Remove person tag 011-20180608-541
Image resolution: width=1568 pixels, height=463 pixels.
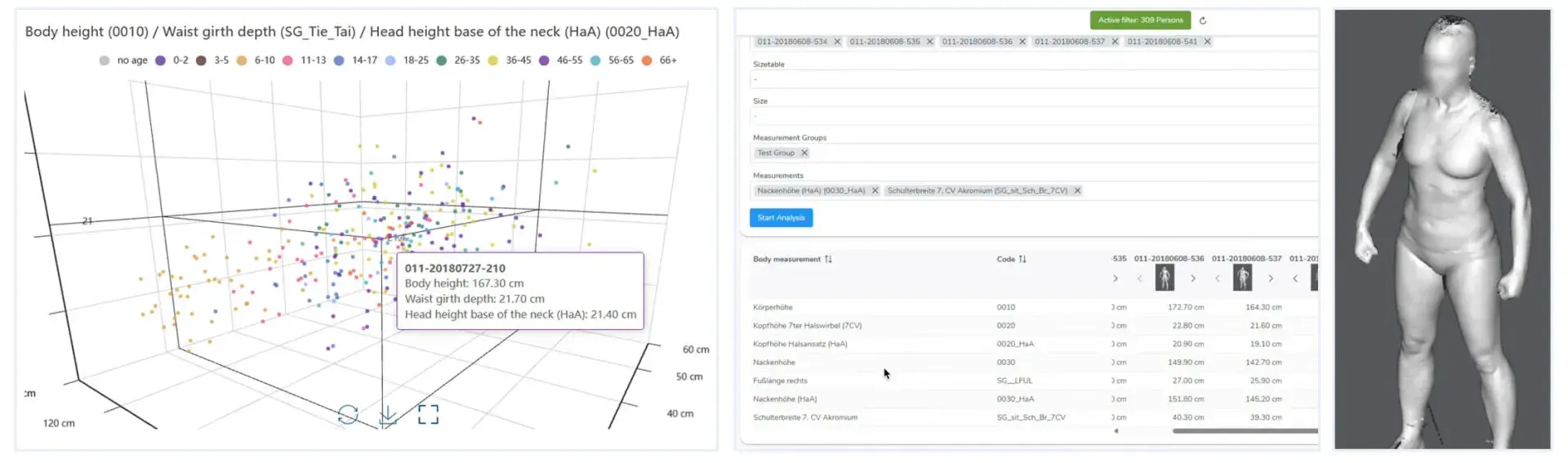1207,42
